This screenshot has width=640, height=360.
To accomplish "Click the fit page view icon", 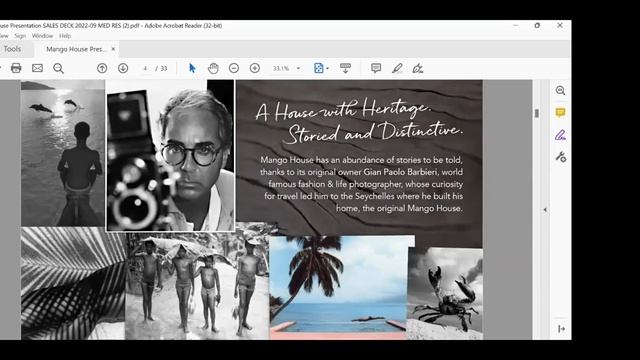I will (318, 68).
